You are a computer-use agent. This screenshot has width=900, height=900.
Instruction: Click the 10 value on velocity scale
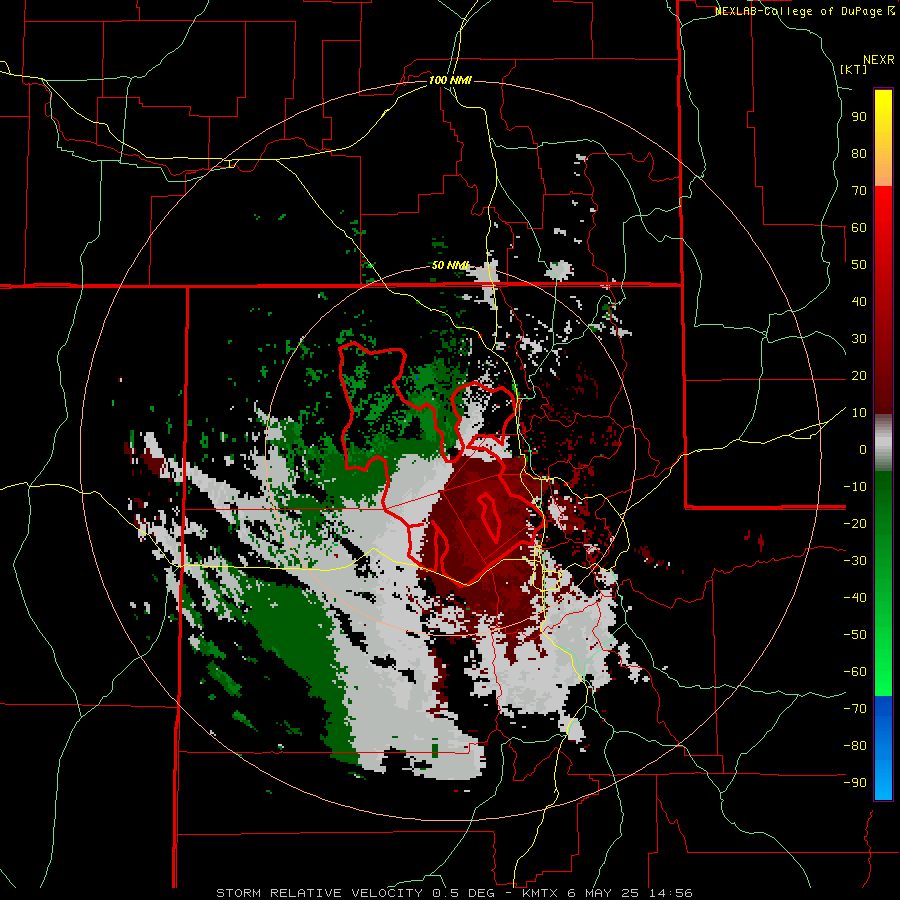tap(859, 413)
